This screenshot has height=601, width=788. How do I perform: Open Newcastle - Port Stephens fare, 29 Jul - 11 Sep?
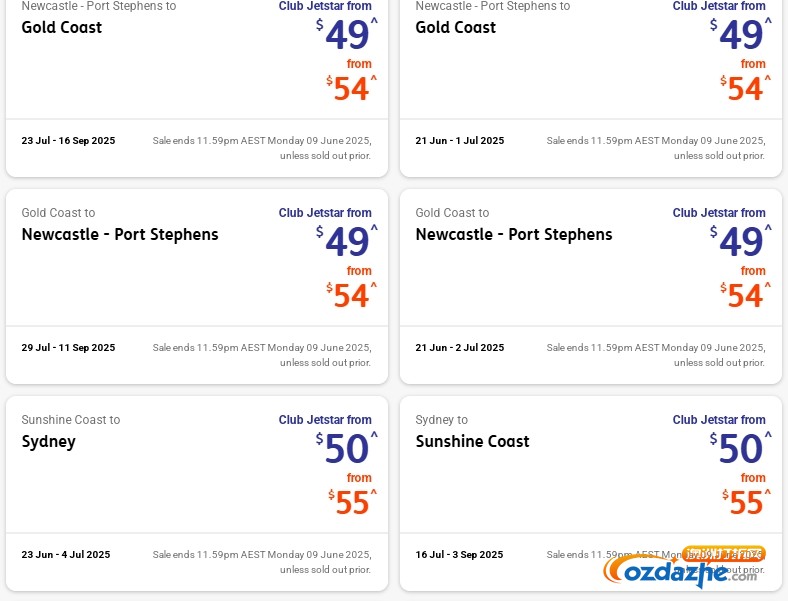(x=120, y=235)
